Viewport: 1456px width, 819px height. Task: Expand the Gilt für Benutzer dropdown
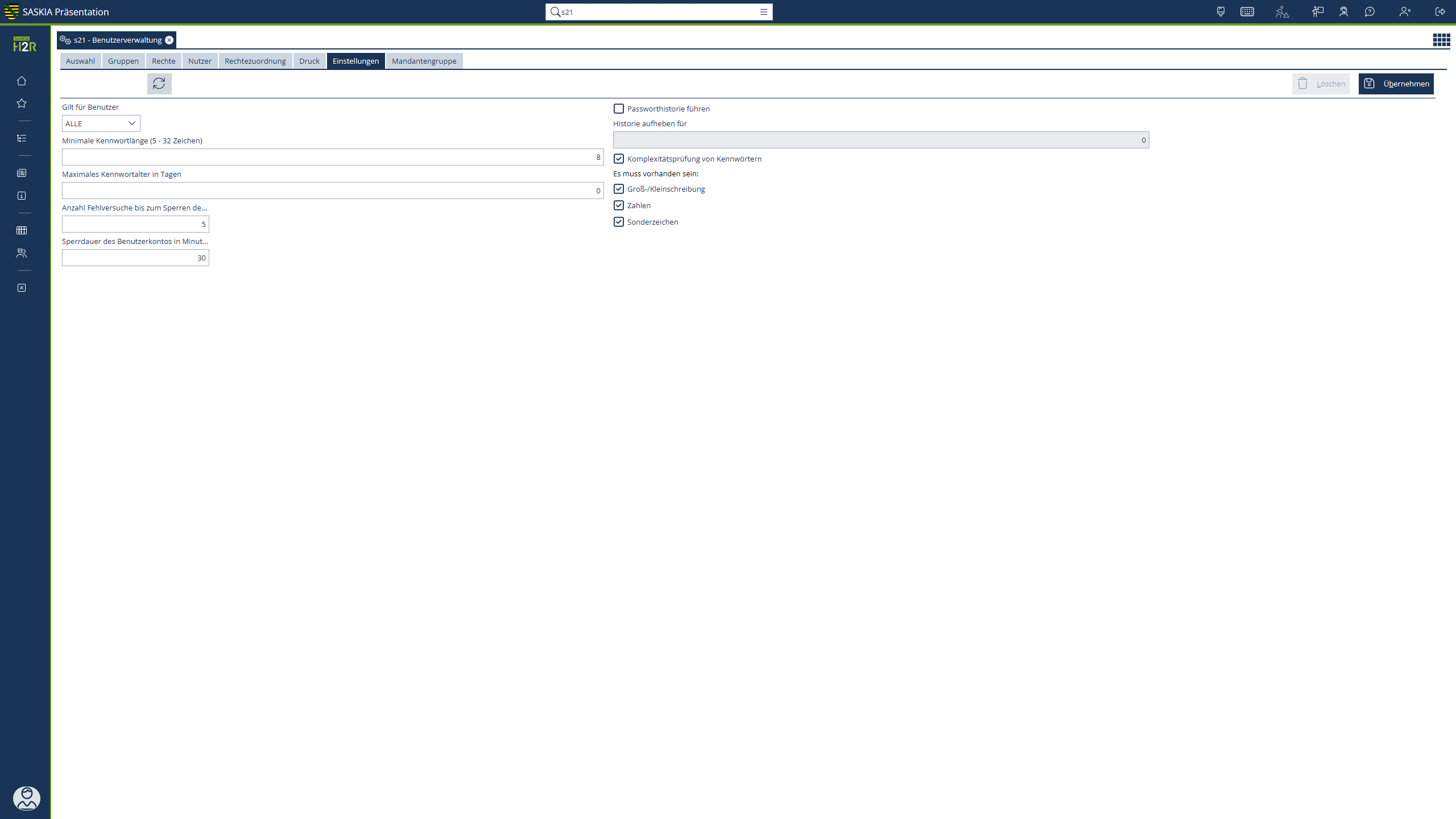click(x=101, y=123)
